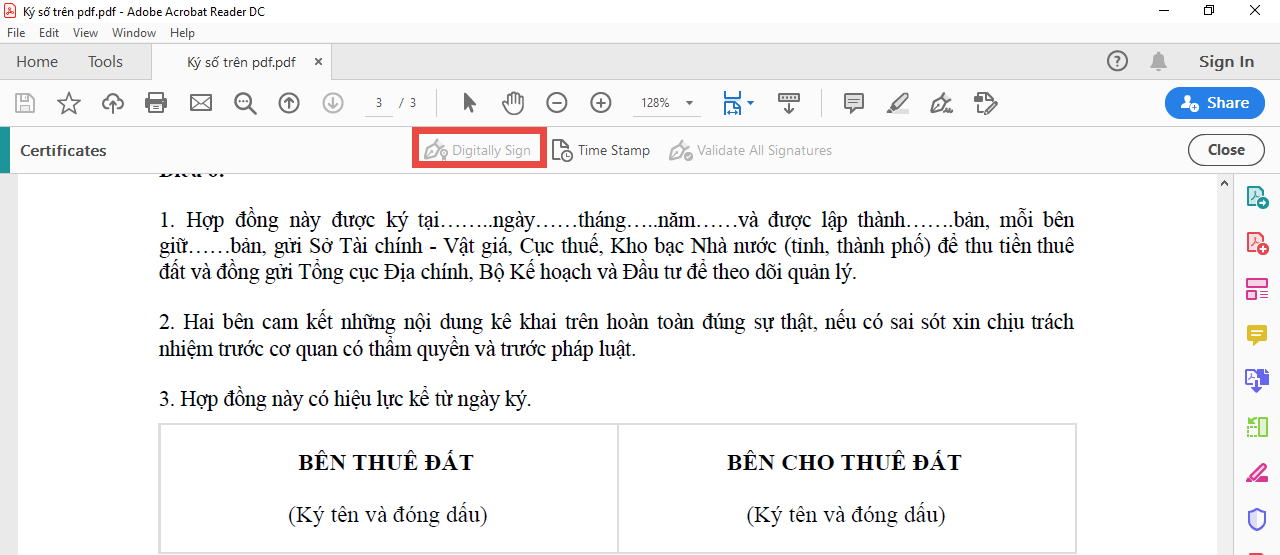Close the Certificates toolbar

click(1225, 150)
